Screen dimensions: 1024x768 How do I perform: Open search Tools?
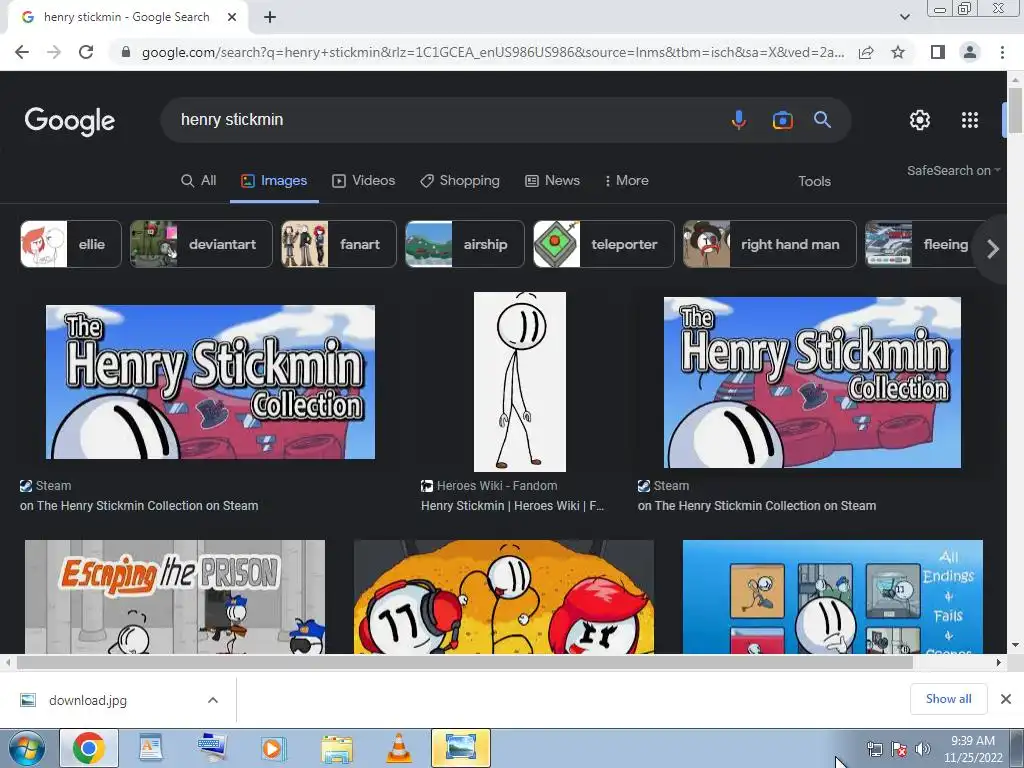point(814,182)
